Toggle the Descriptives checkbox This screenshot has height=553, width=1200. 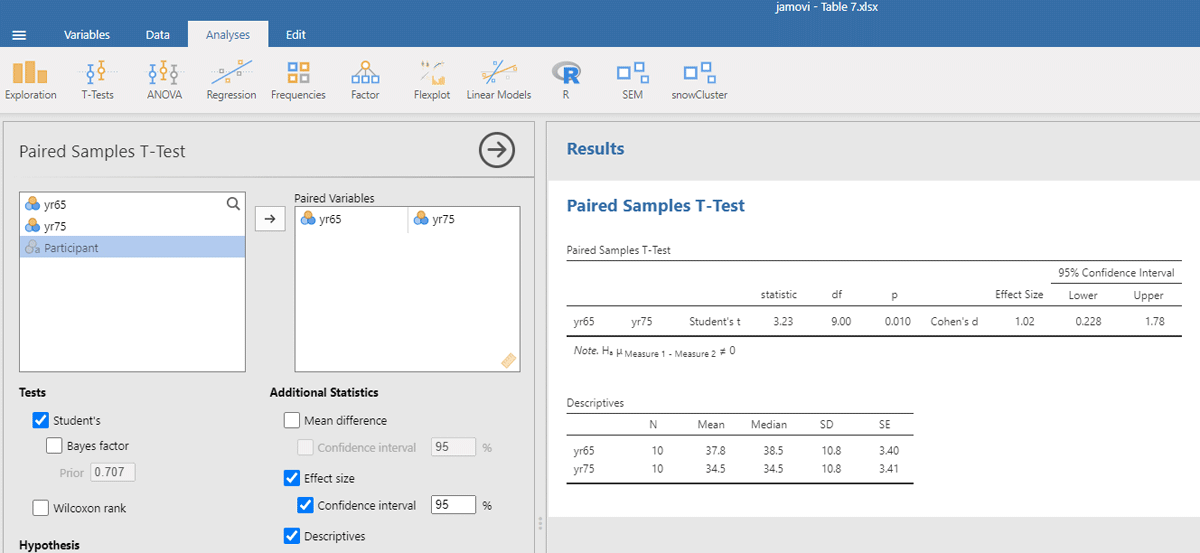[x=292, y=536]
